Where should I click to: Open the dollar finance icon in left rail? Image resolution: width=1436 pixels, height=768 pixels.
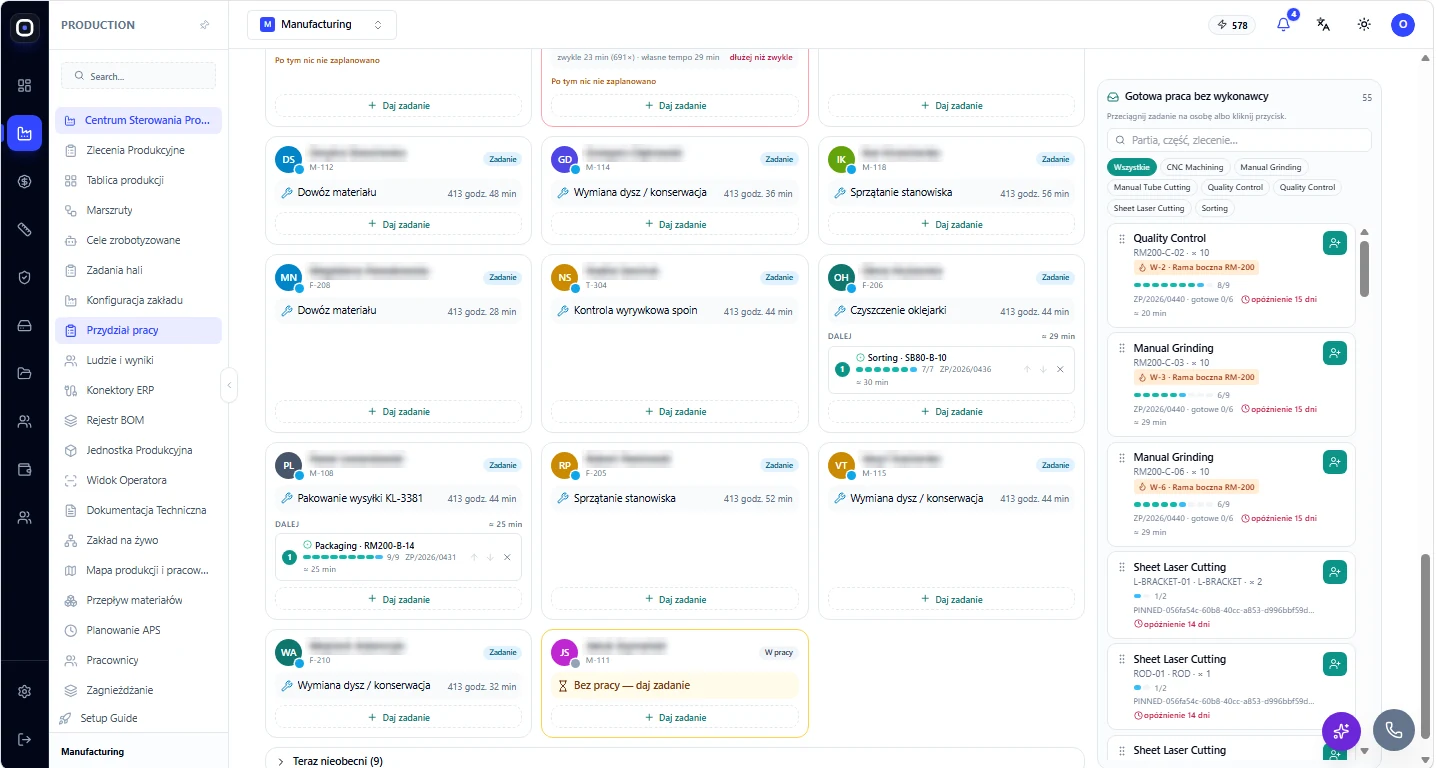[25, 181]
